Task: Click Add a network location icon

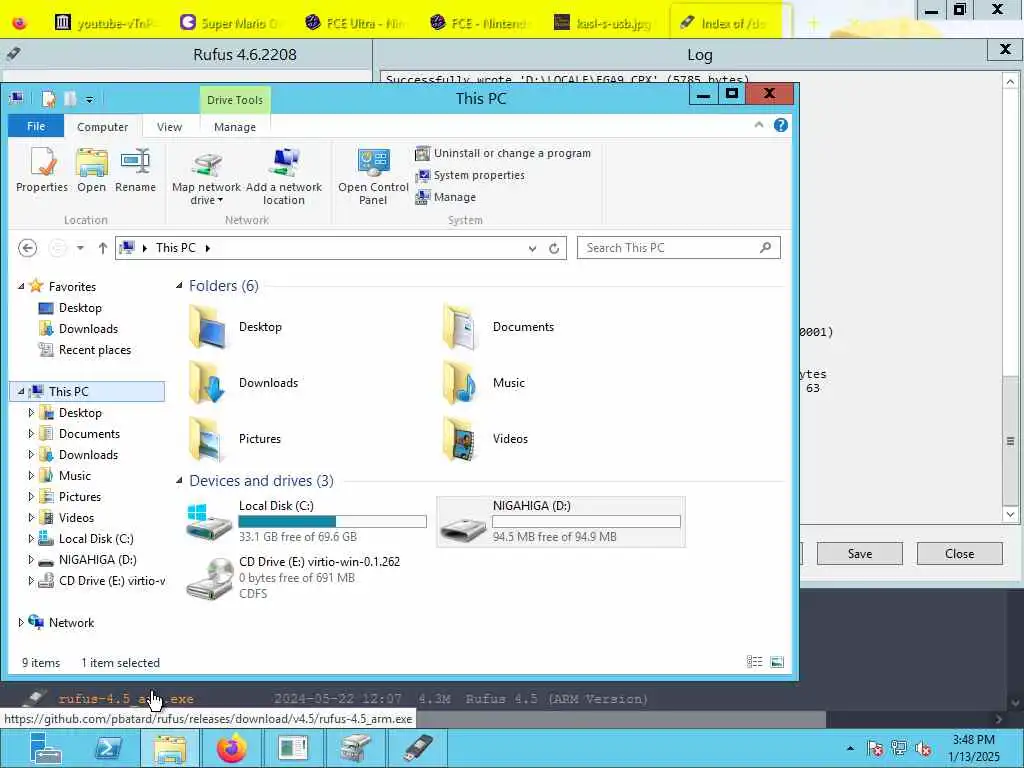Action: (284, 176)
